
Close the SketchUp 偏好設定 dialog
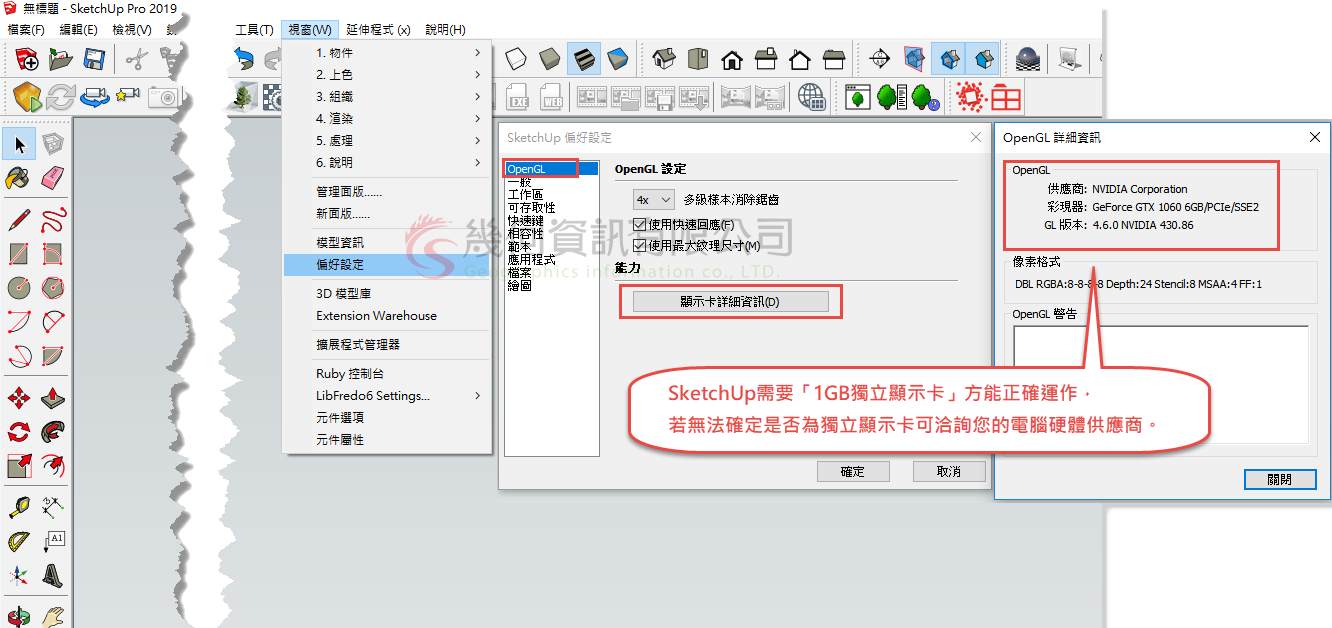tap(975, 137)
